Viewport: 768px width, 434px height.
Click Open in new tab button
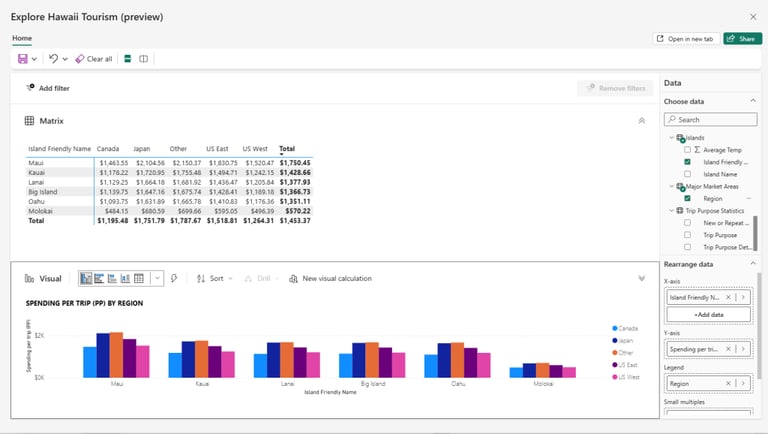(x=686, y=39)
